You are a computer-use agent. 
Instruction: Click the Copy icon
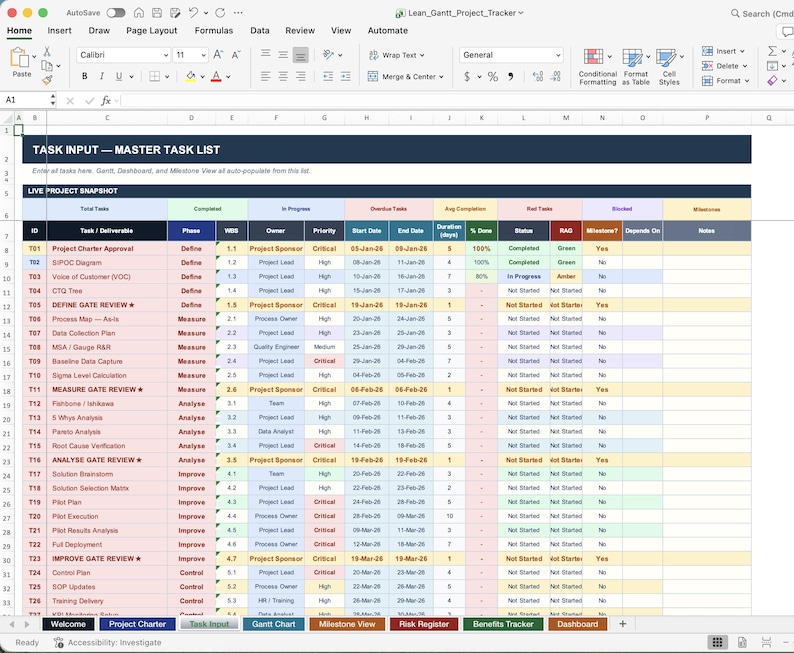[47, 66]
